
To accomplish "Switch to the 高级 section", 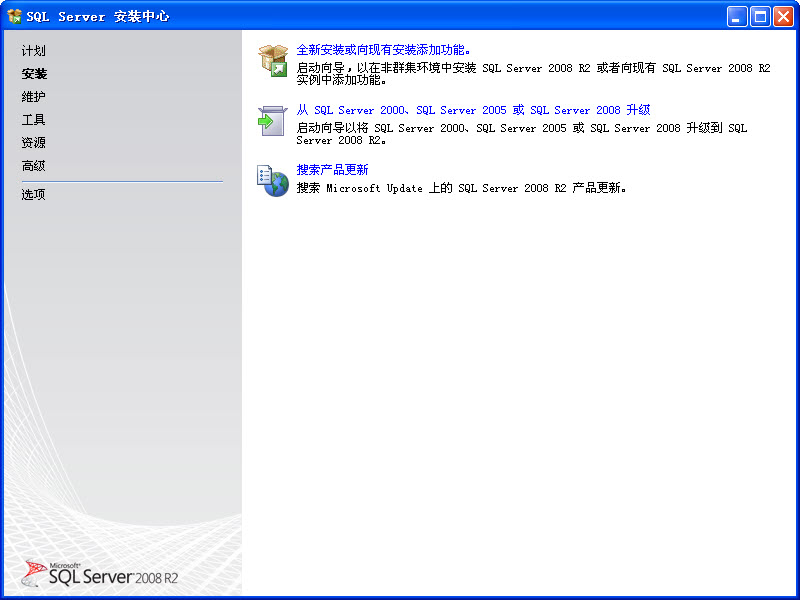I will click(34, 165).
